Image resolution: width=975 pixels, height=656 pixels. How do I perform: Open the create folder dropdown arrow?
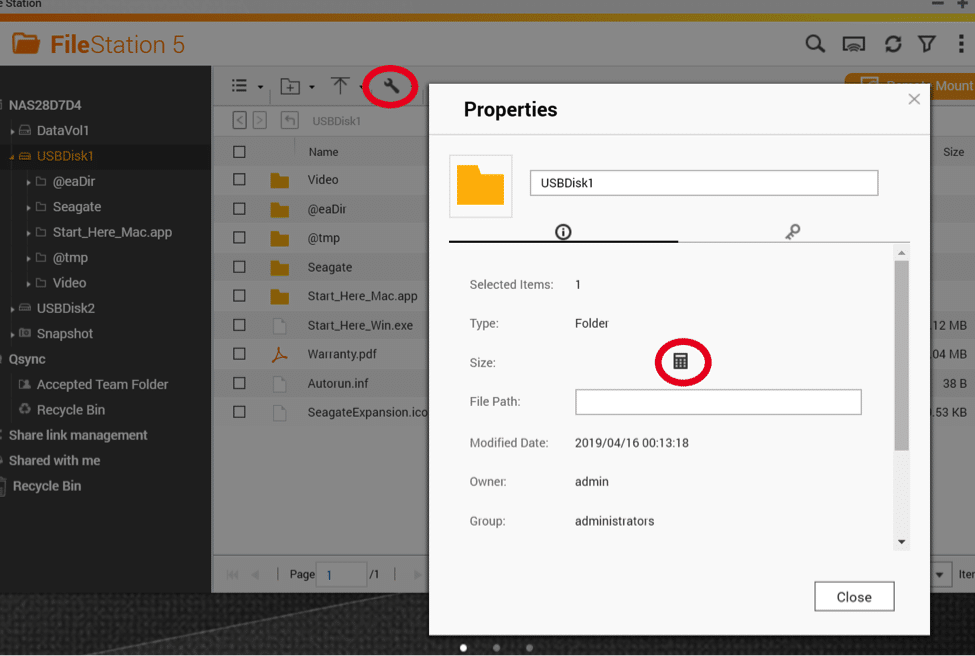click(312, 87)
